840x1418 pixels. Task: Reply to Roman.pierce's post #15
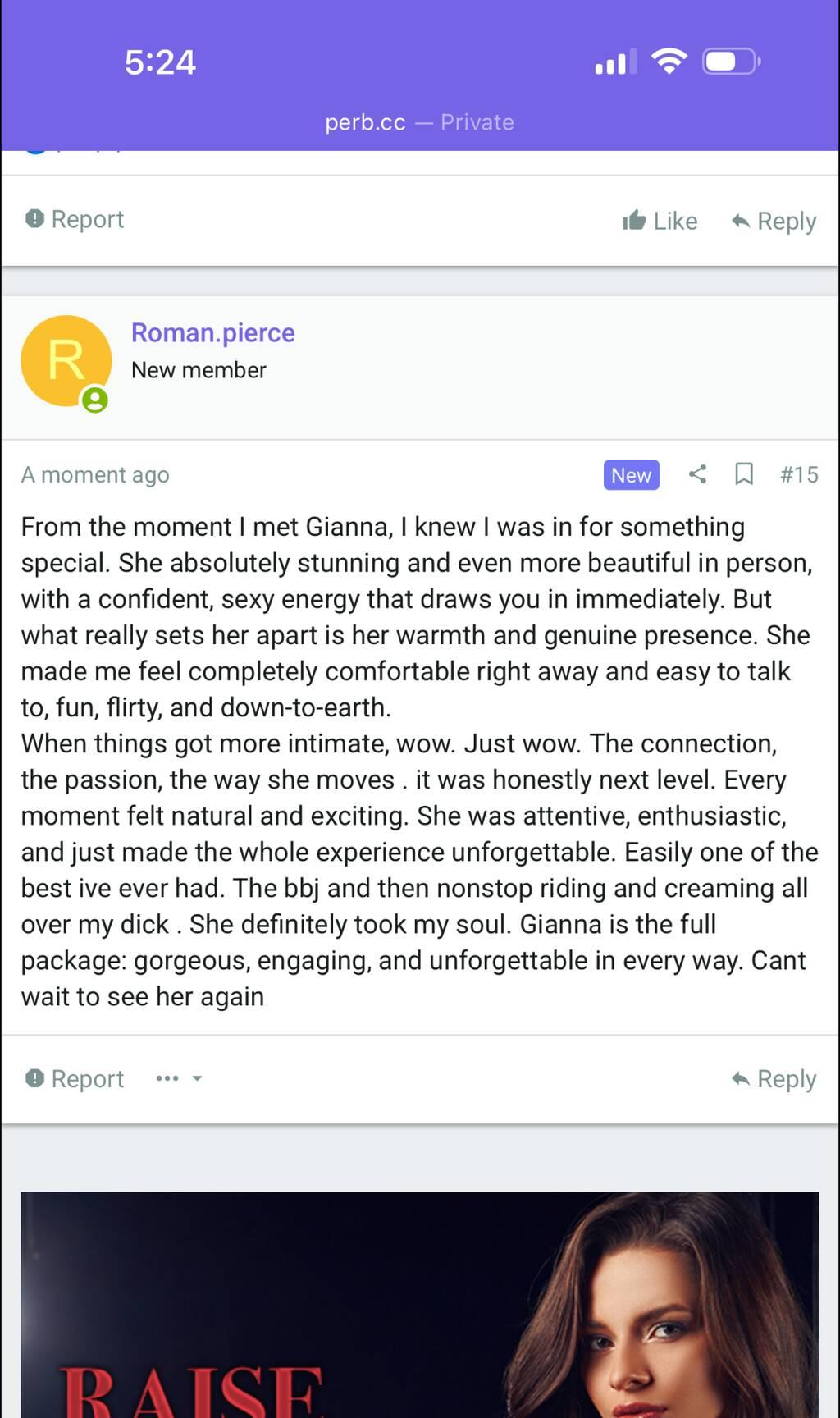(774, 1078)
